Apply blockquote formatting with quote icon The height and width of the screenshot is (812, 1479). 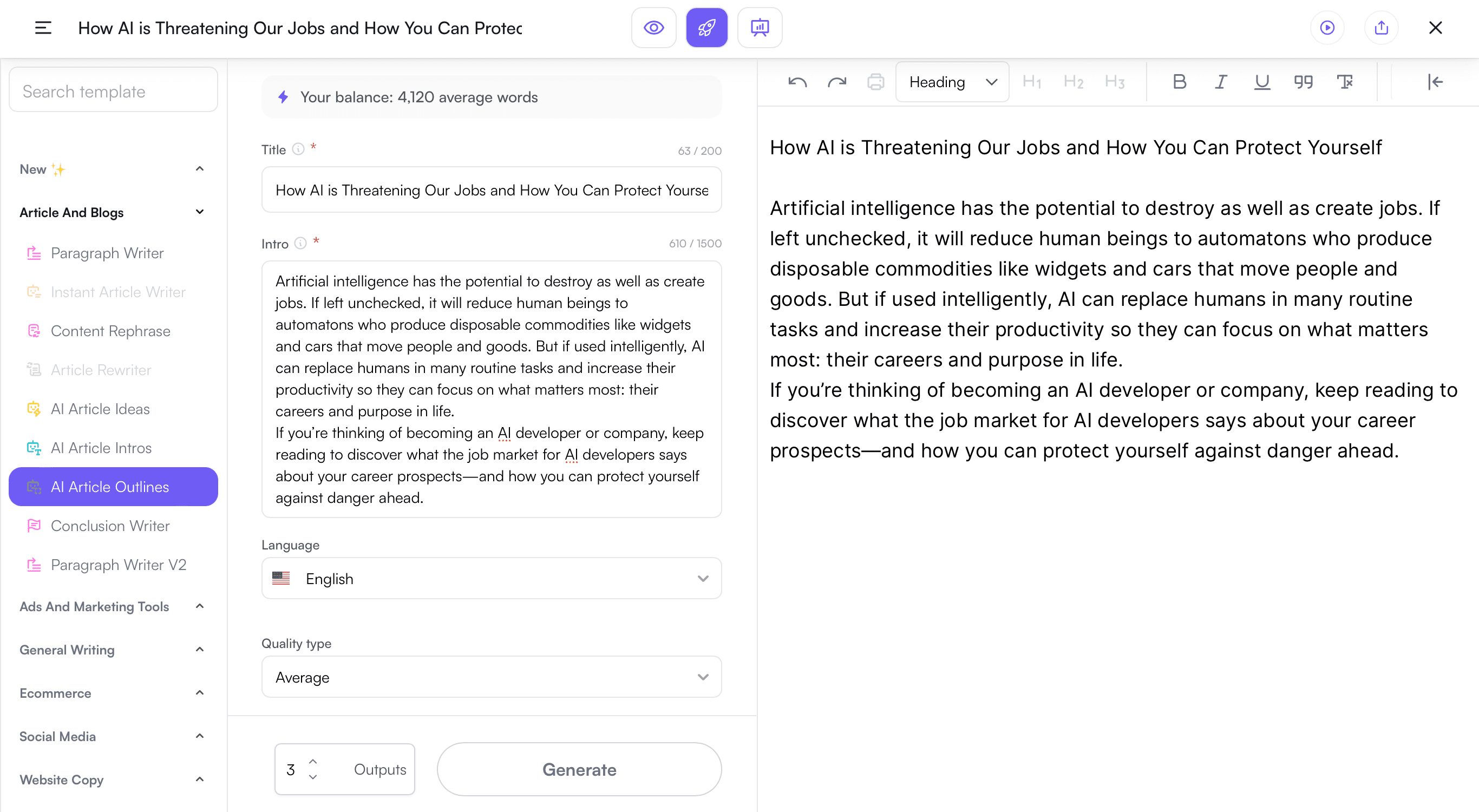tap(1303, 82)
